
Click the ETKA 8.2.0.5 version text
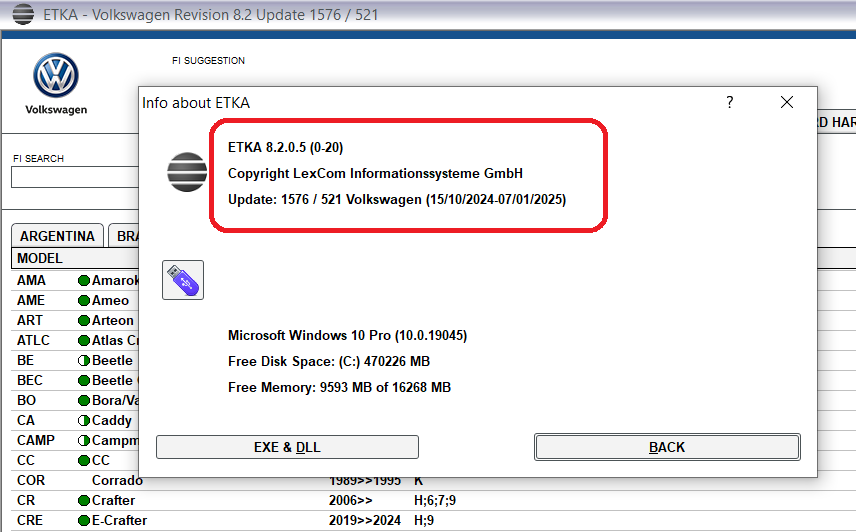coord(286,147)
